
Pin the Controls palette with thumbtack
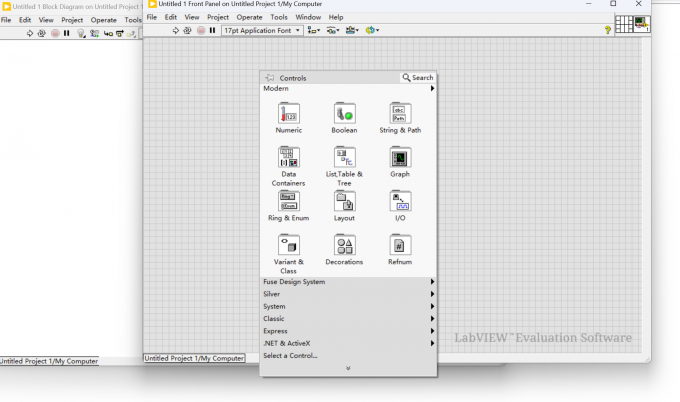pyautogui.click(x=270, y=78)
